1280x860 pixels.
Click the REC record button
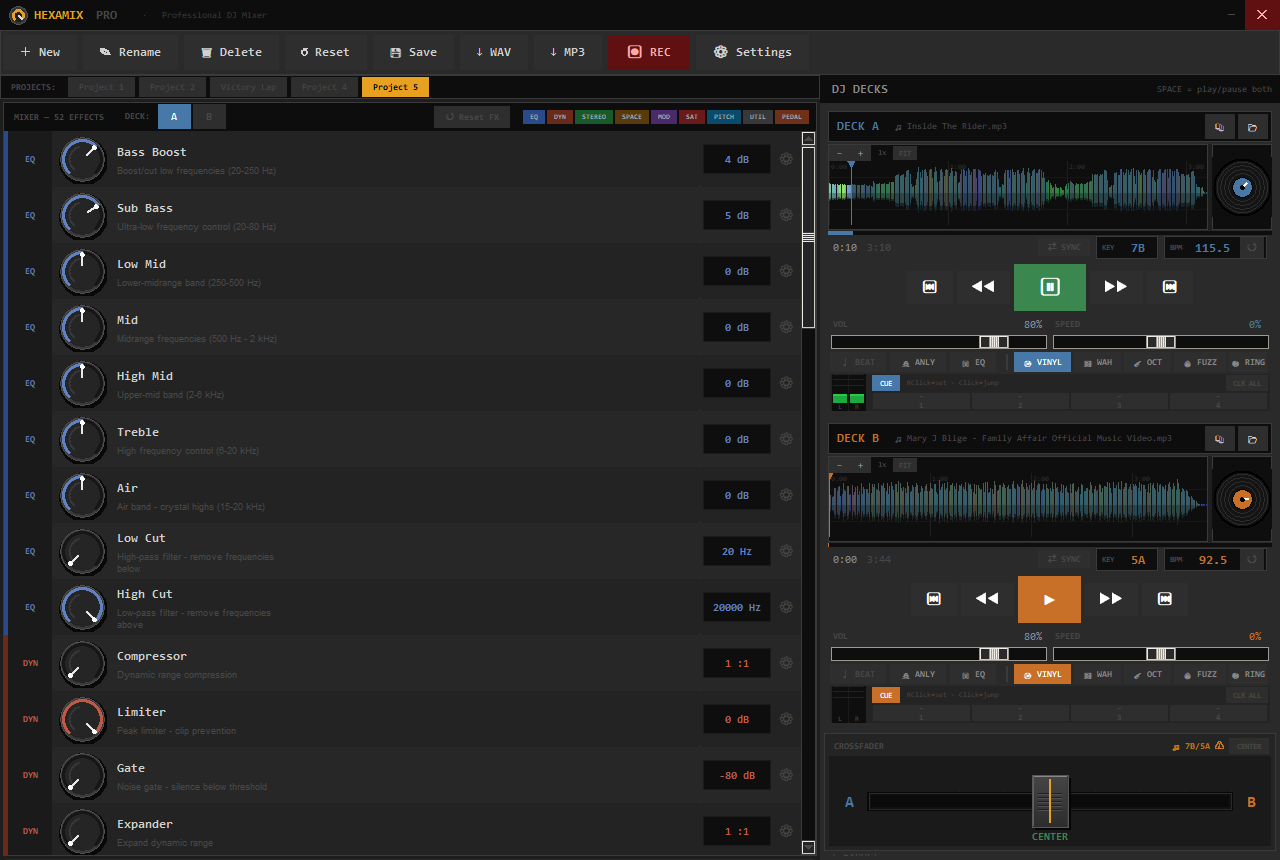[649, 52]
